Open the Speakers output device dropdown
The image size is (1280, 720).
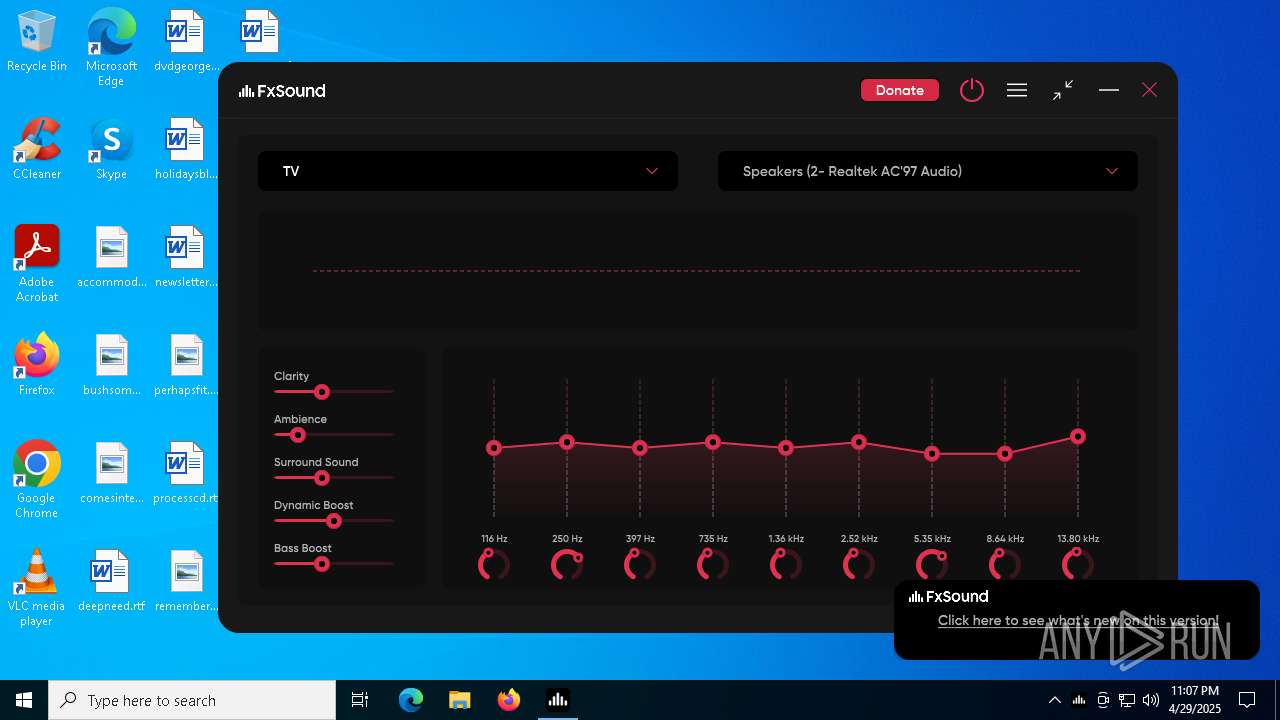tap(928, 171)
